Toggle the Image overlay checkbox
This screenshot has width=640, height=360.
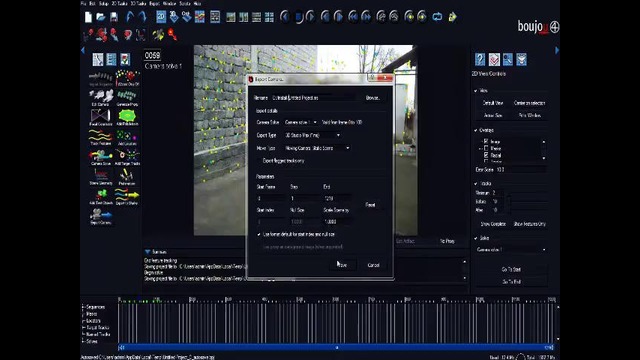(x=486, y=141)
